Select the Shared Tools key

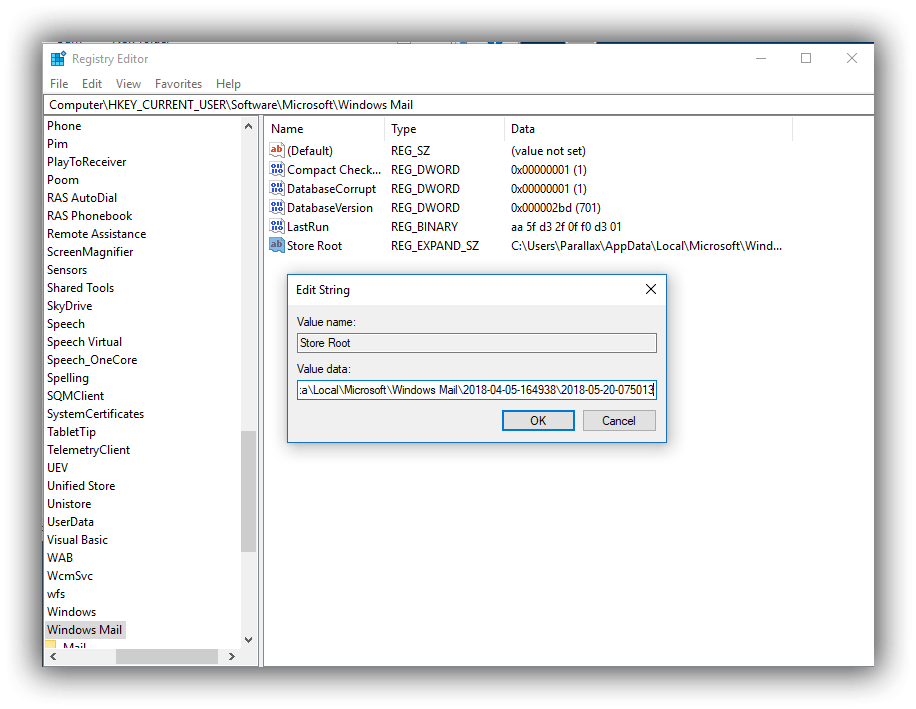pos(80,288)
